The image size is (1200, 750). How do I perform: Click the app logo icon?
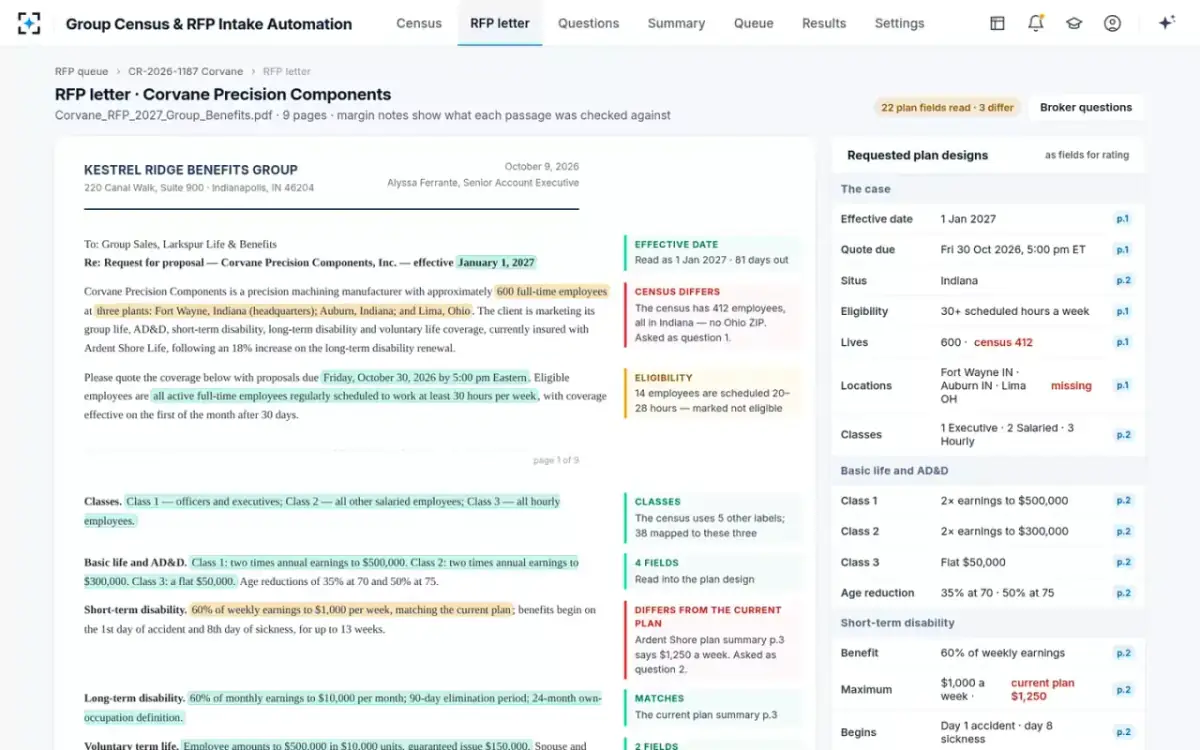(x=29, y=23)
